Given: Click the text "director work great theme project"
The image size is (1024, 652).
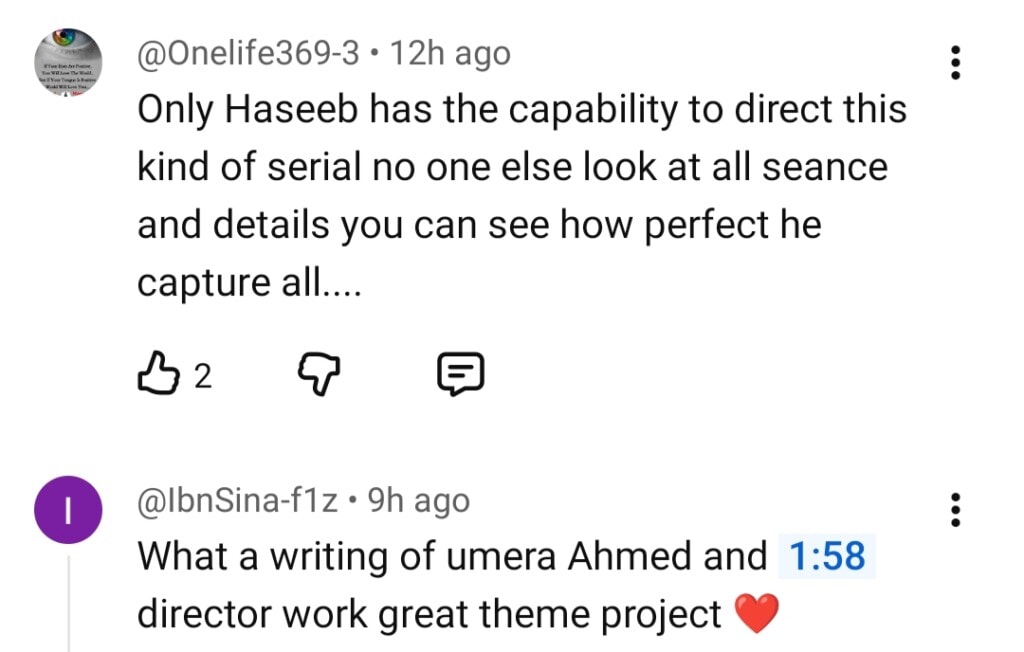Looking at the screenshot, I should pos(429,614).
